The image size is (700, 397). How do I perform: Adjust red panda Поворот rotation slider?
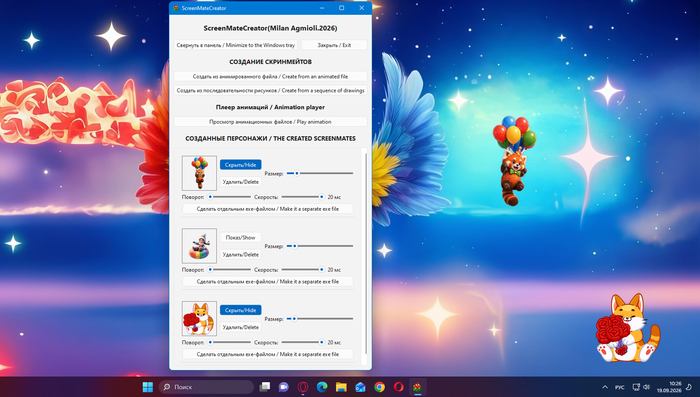pos(229,196)
